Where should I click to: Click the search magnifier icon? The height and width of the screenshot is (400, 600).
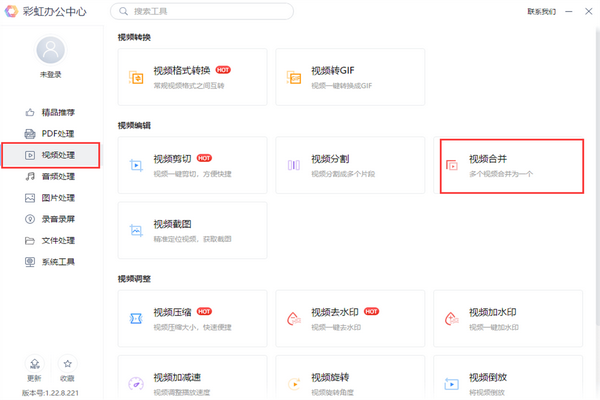pos(123,11)
